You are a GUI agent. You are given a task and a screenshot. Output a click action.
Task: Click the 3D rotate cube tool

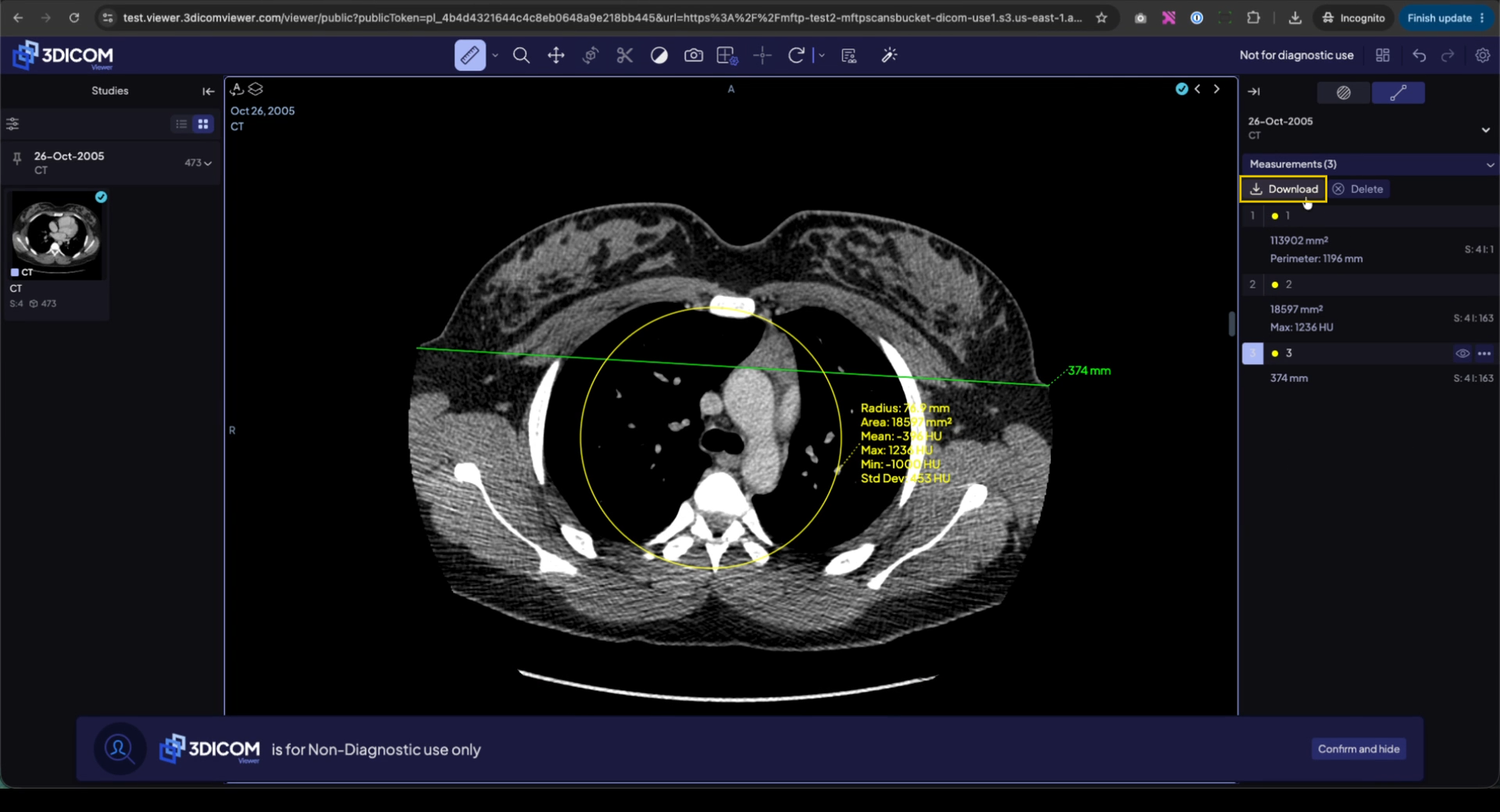[590, 55]
